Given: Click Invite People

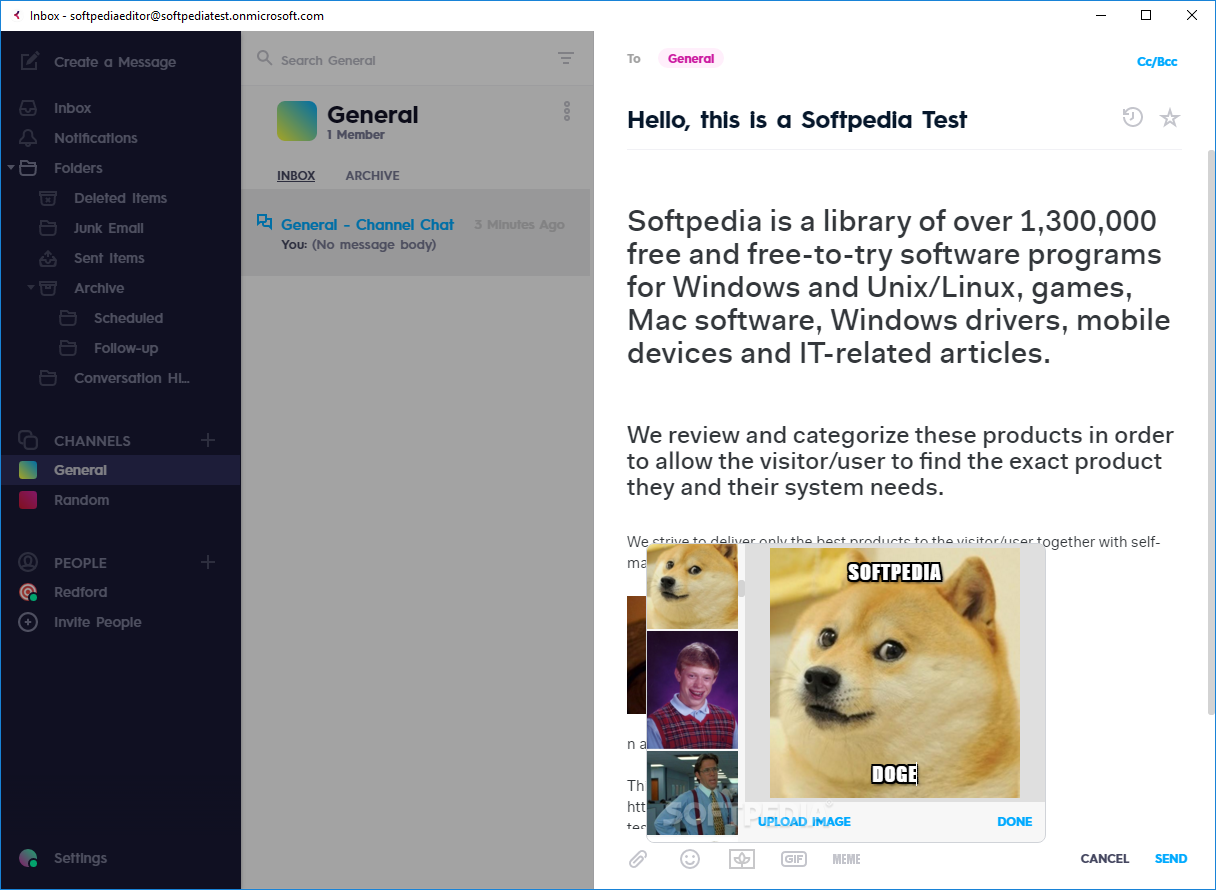Looking at the screenshot, I should (97, 622).
